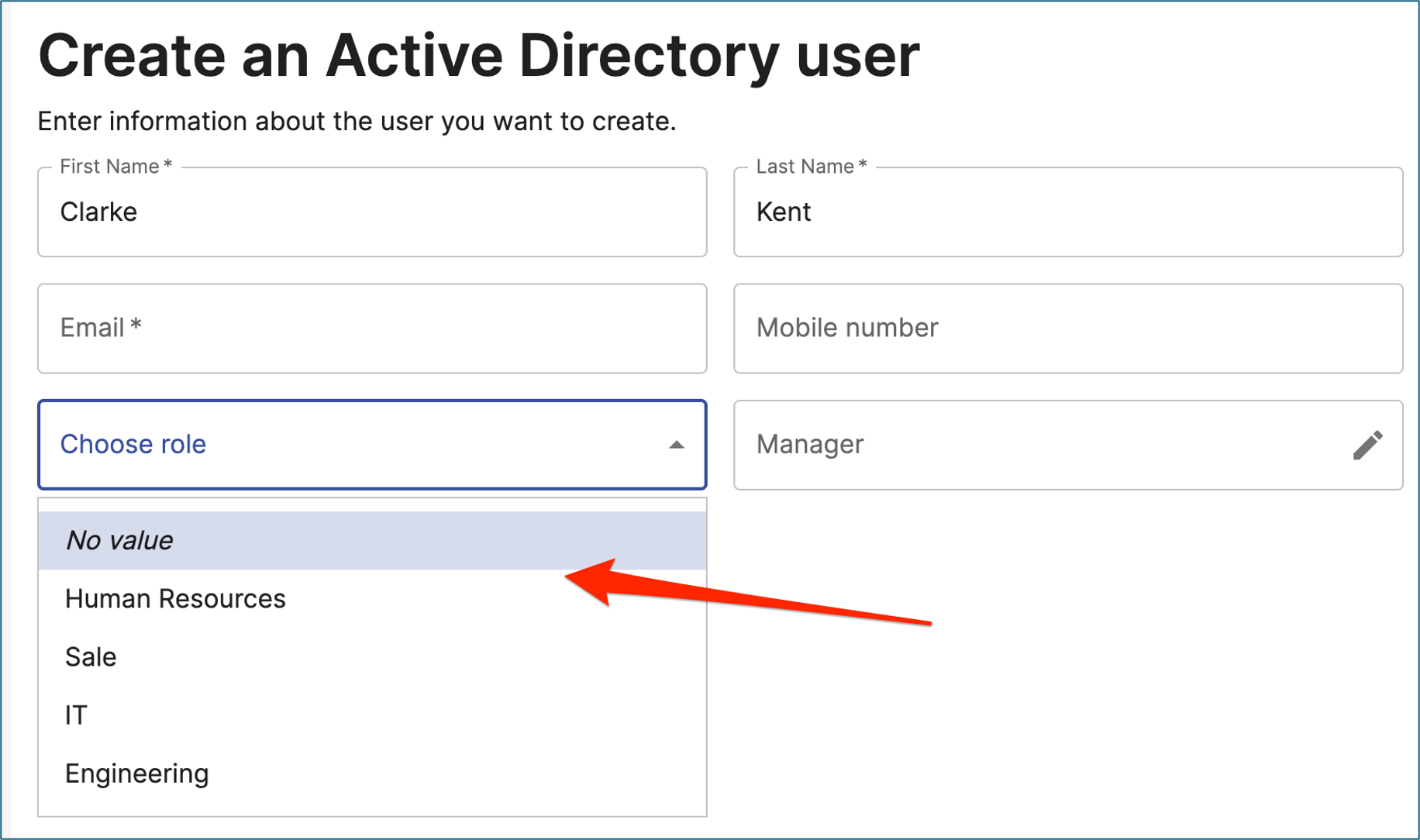Image resolution: width=1420 pixels, height=840 pixels.
Task: Click the First Name field containing Clarke
Action: point(372,212)
